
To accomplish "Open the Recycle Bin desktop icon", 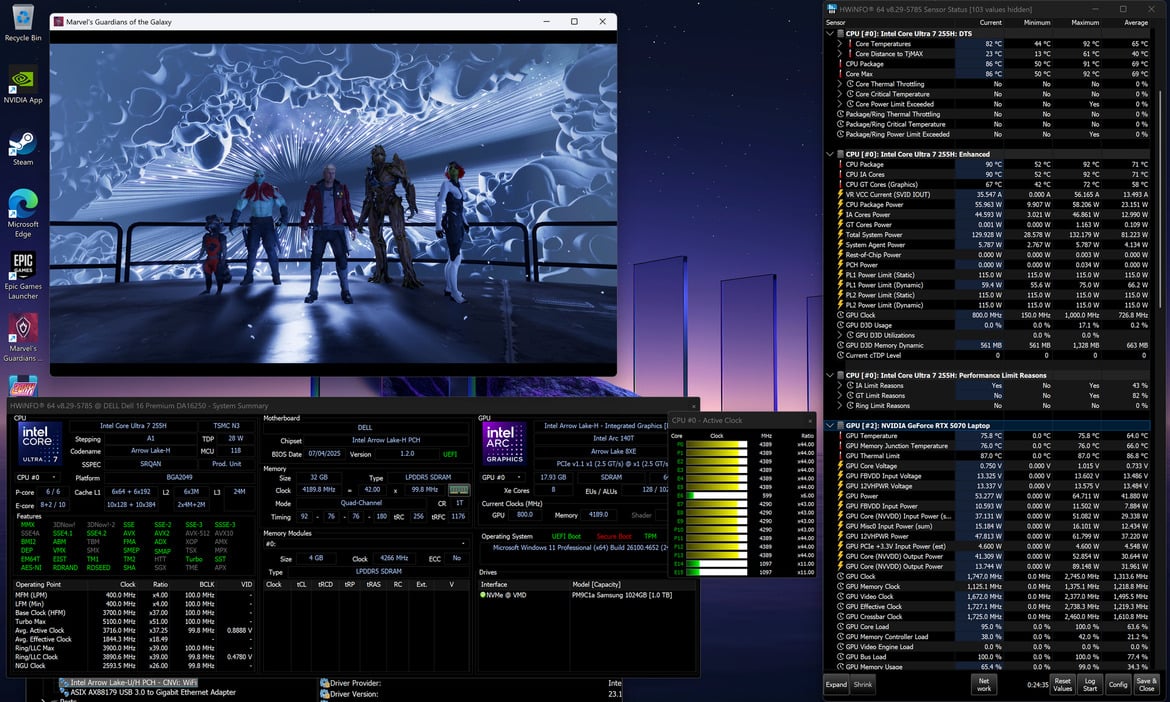I will pyautogui.click(x=23, y=23).
